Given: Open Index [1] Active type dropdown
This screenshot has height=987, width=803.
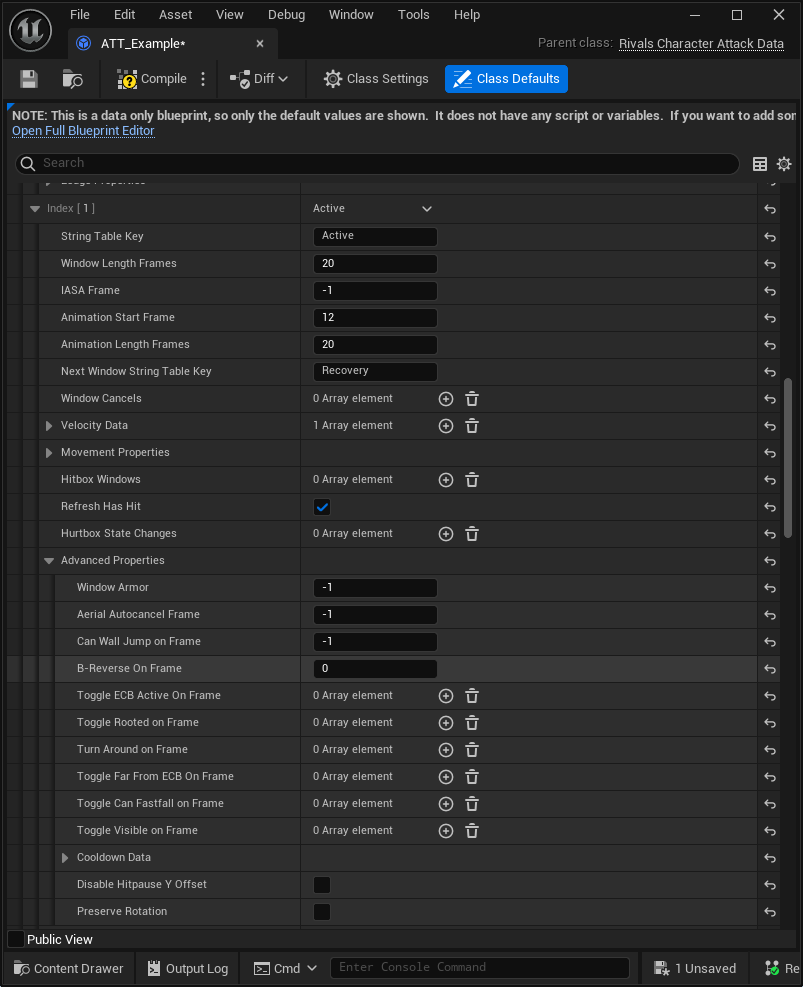Looking at the screenshot, I should [372, 208].
